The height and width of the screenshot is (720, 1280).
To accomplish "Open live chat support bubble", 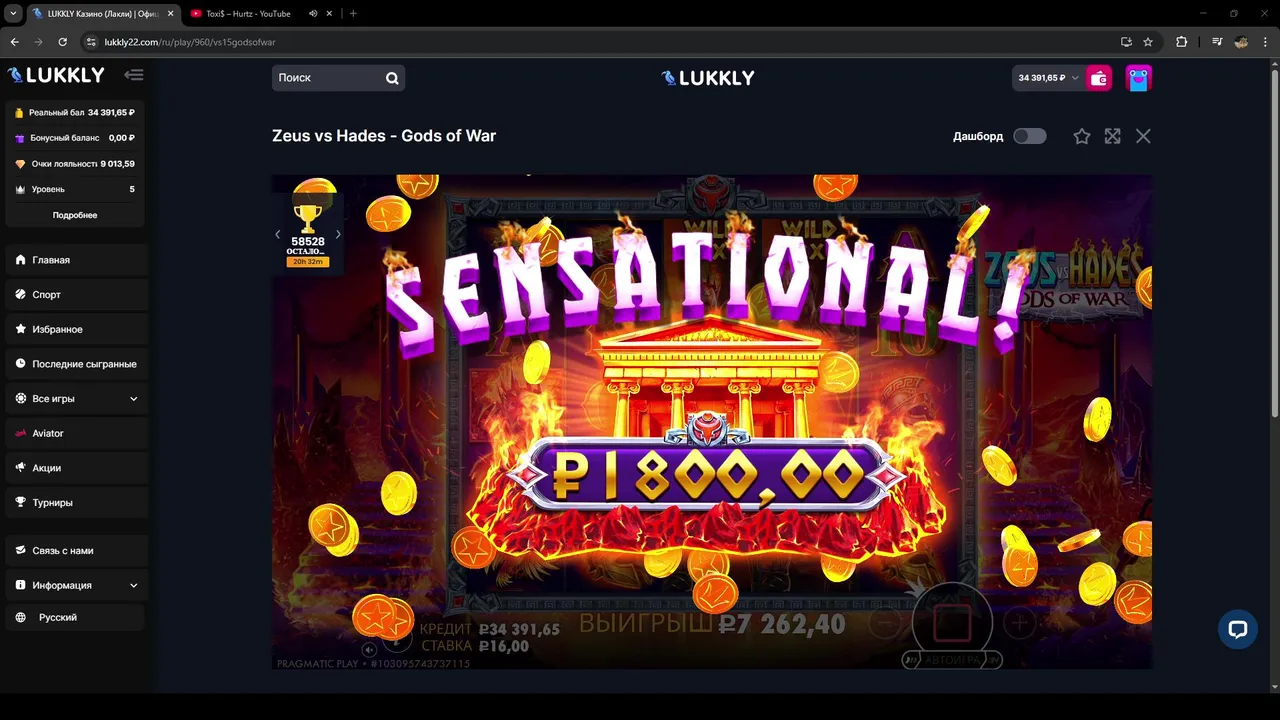I will click(x=1237, y=629).
